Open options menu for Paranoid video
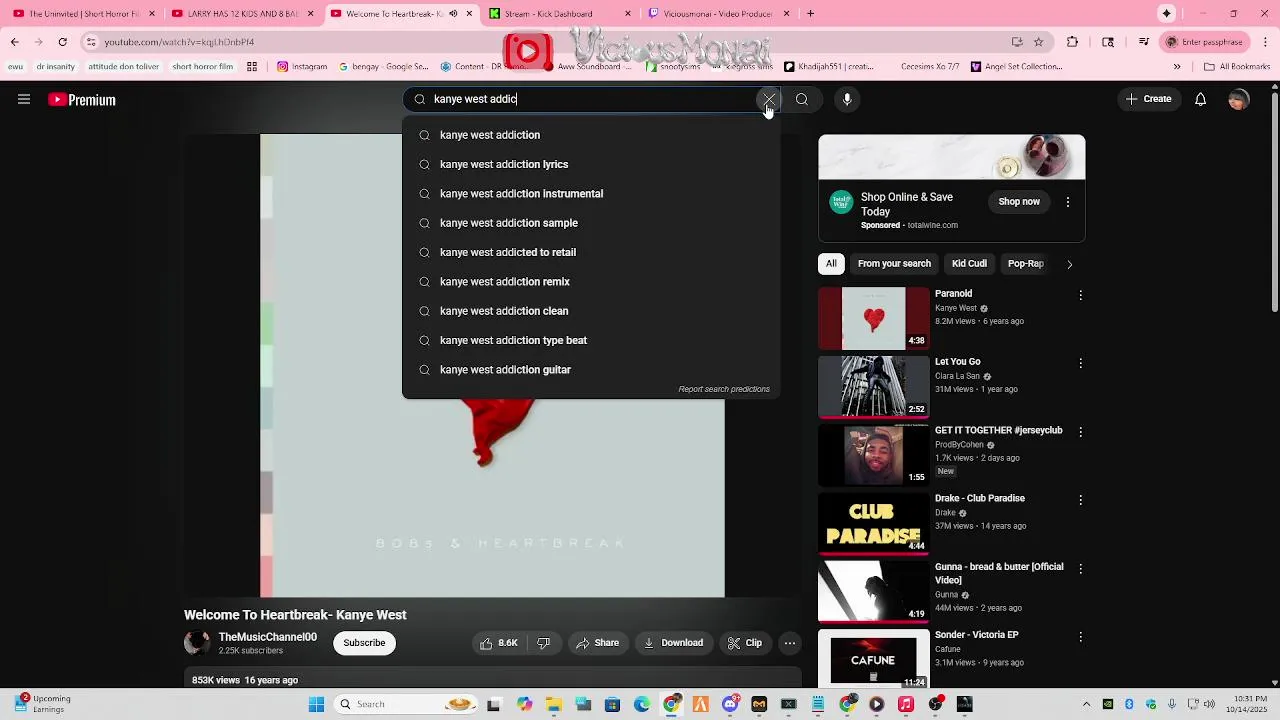 (x=1080, y=296)
